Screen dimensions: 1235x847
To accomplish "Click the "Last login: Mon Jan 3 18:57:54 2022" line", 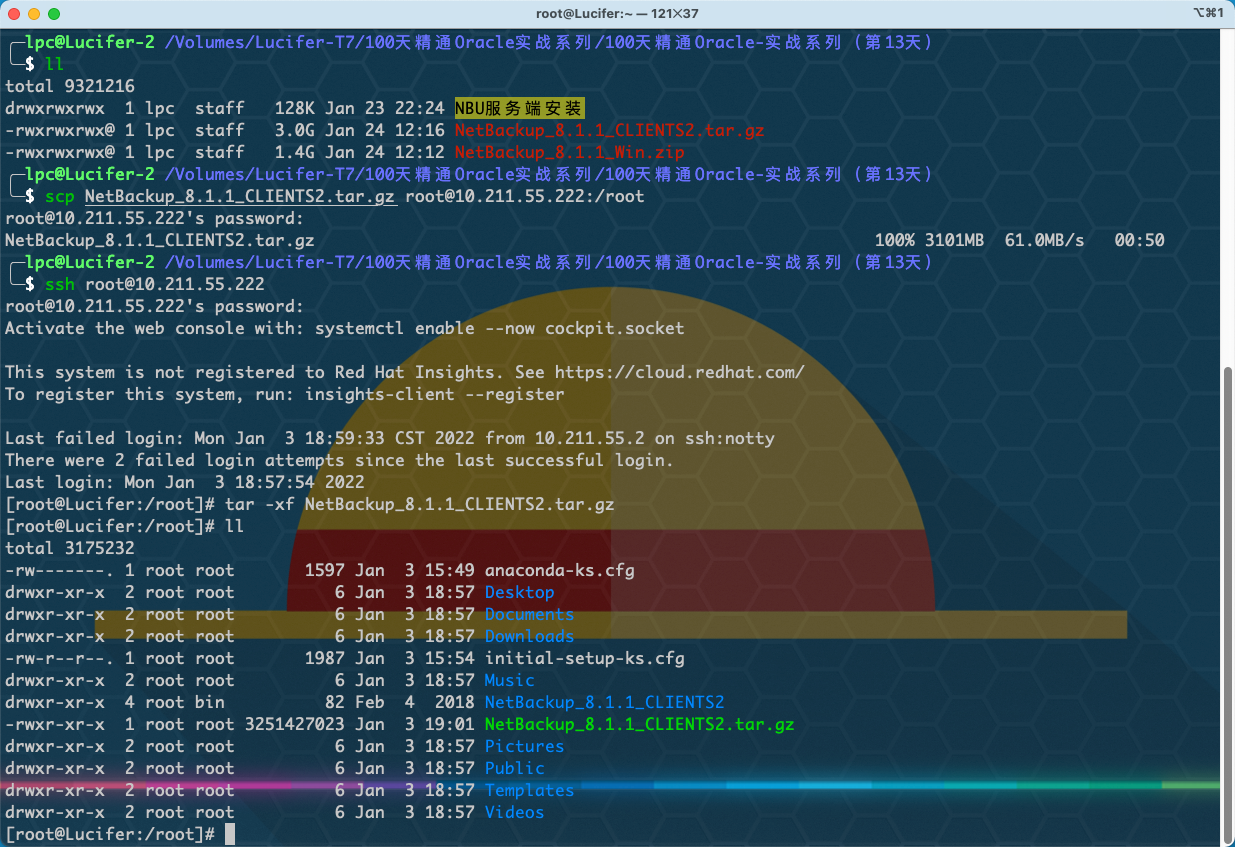I will (185, 482).
